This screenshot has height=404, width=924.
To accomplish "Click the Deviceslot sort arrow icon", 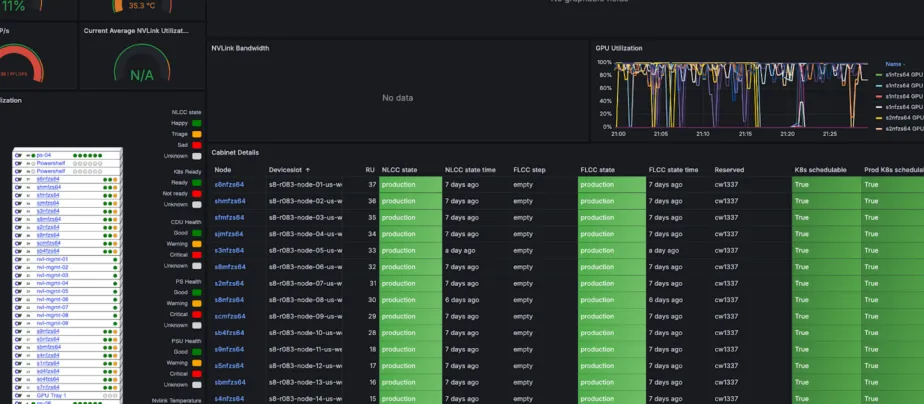I will tap(309, 170).
